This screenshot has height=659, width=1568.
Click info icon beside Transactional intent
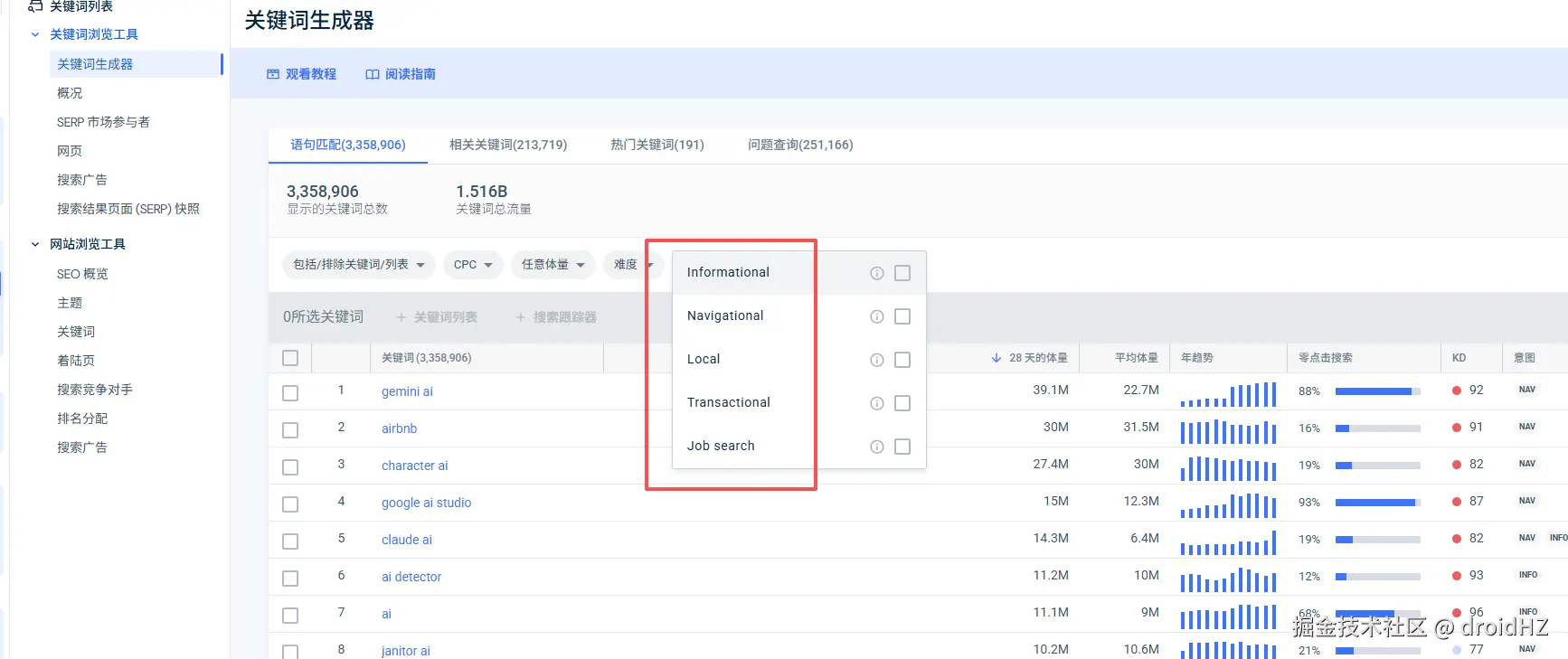point(877,403)
